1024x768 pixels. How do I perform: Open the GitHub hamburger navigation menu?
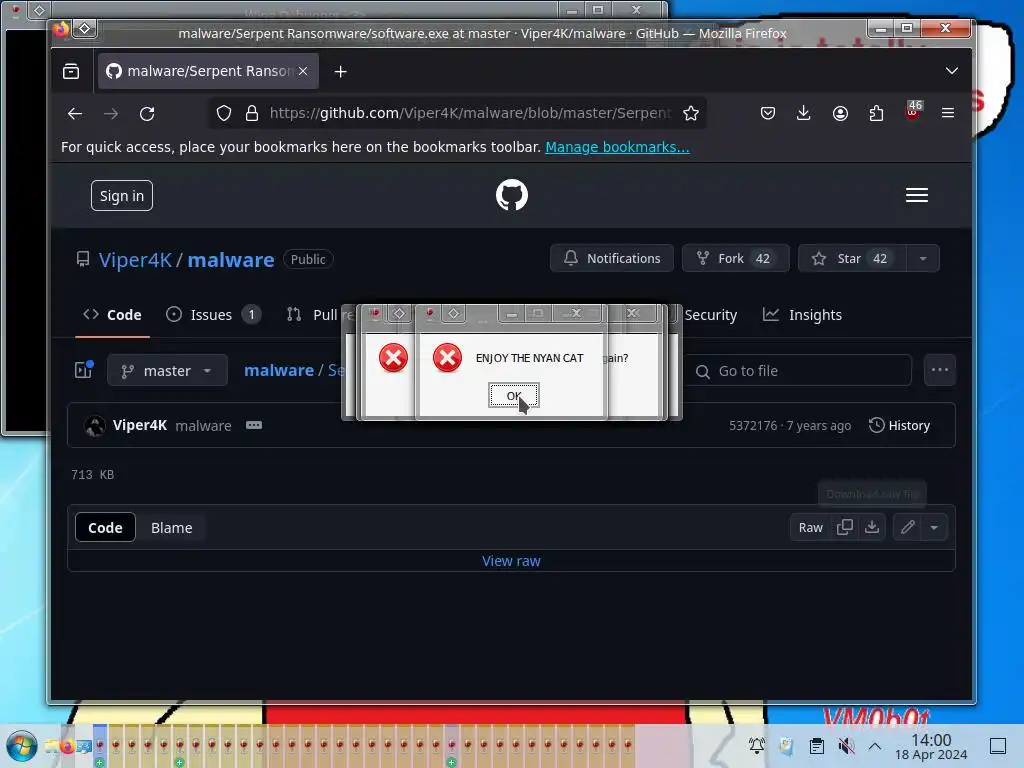click(x=917, y=195)
